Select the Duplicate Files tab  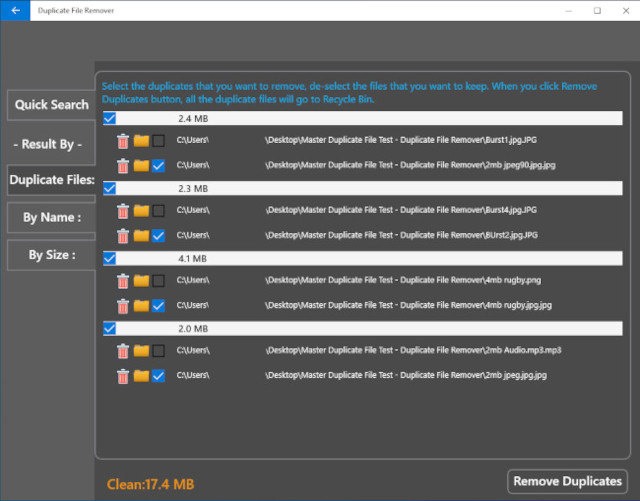[x=51, y=180]
